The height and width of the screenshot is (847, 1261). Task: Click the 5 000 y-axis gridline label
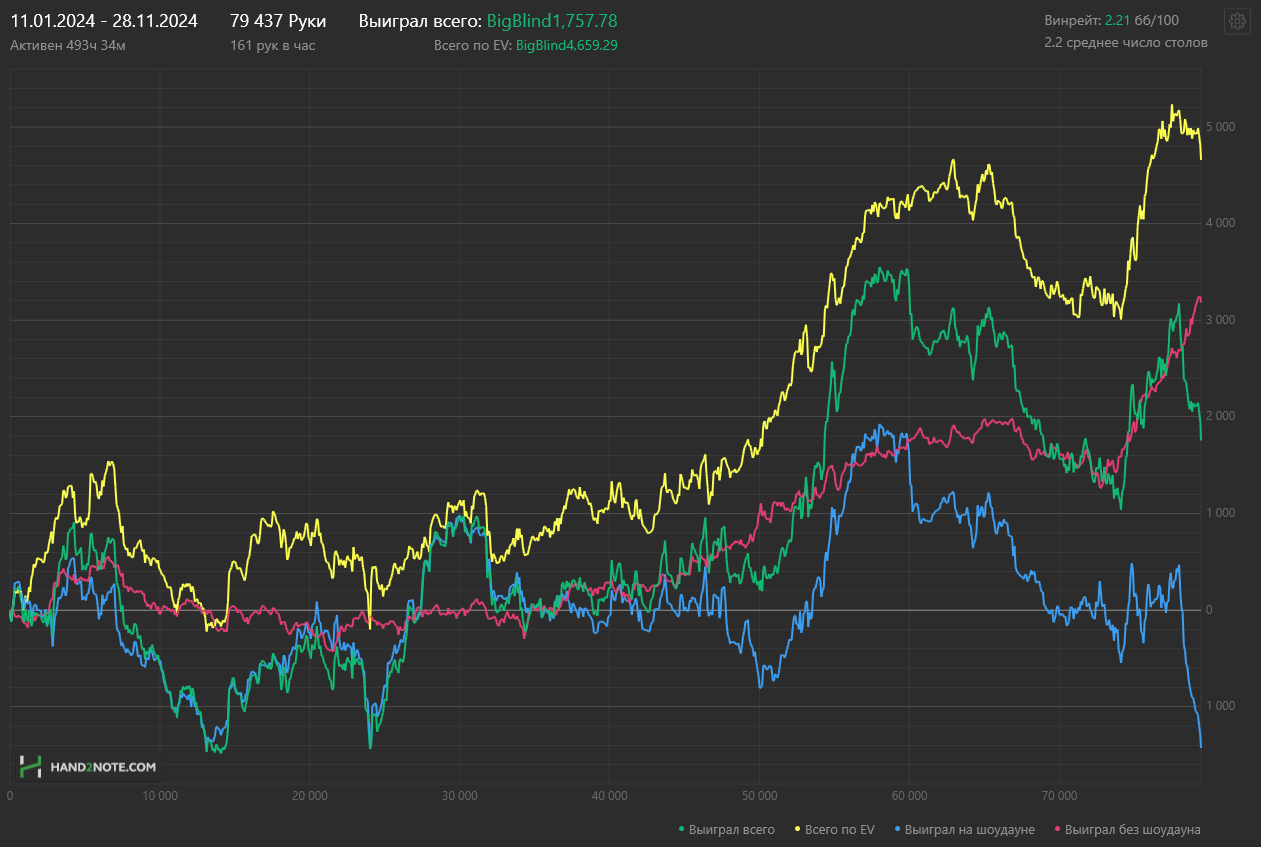1220,127
